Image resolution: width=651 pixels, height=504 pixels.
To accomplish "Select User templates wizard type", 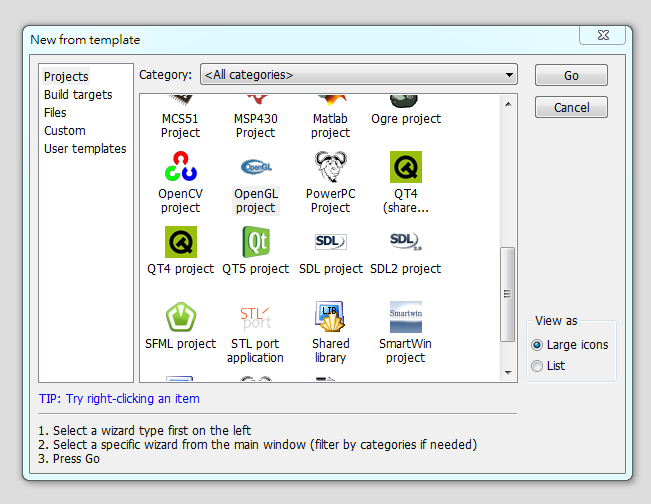I will [85, 149].
